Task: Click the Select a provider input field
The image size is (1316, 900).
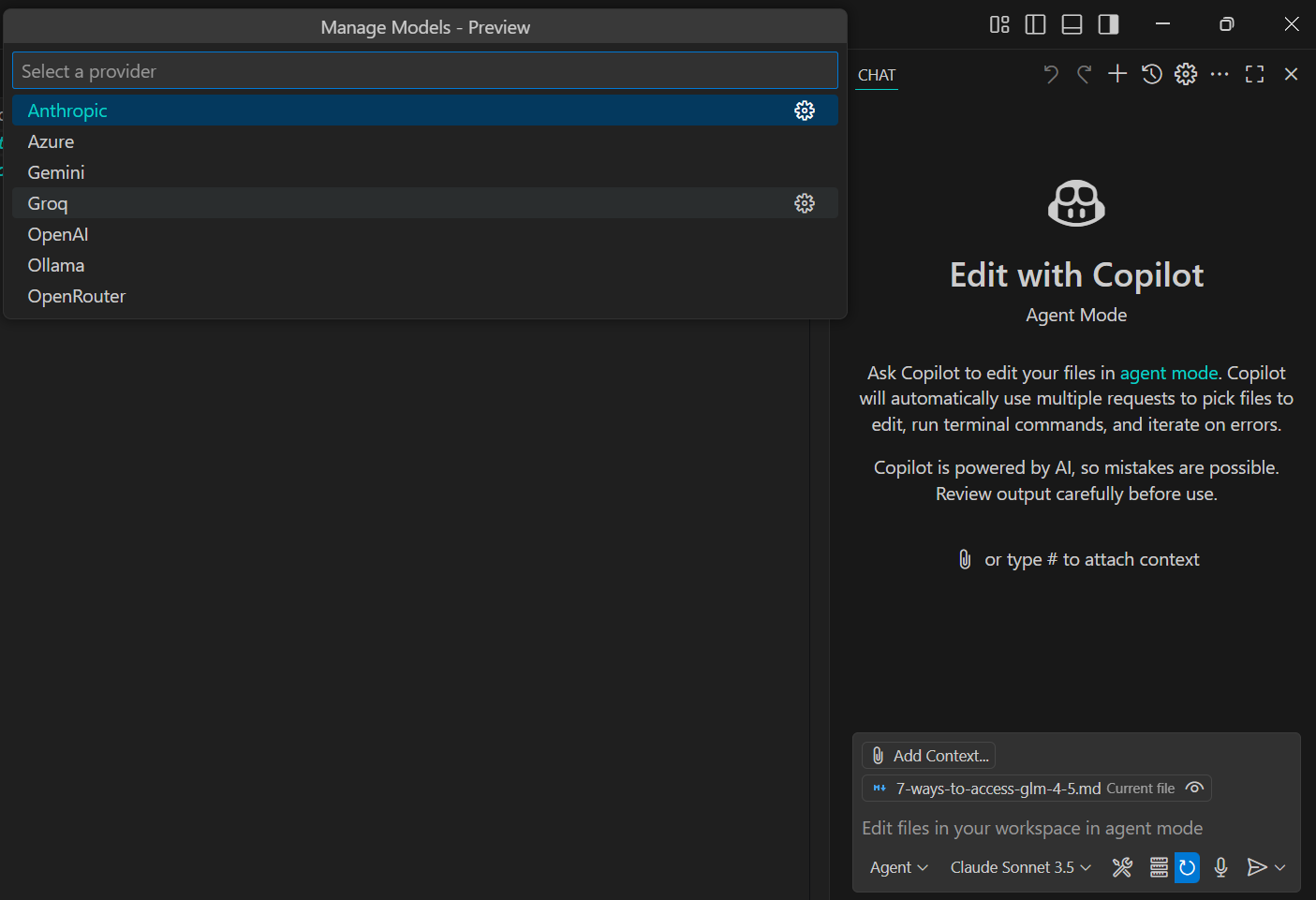Action: point(424,70)
